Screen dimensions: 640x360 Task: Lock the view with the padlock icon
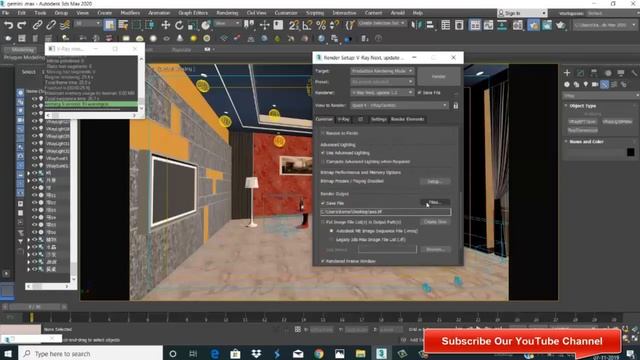456,106
